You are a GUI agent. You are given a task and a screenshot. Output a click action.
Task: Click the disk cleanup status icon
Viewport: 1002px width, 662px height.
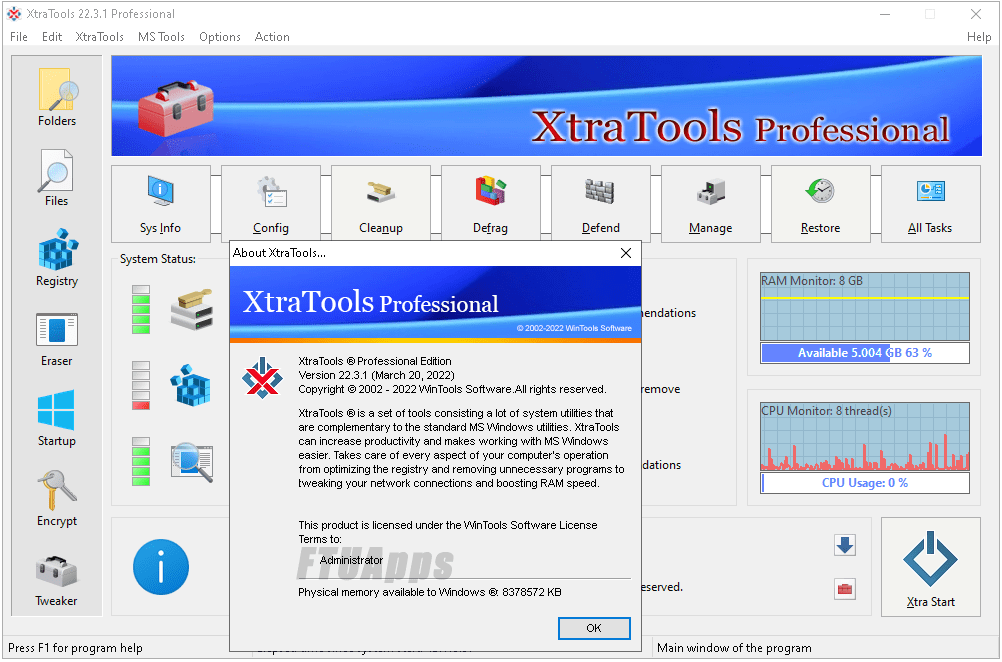(192, 310)
